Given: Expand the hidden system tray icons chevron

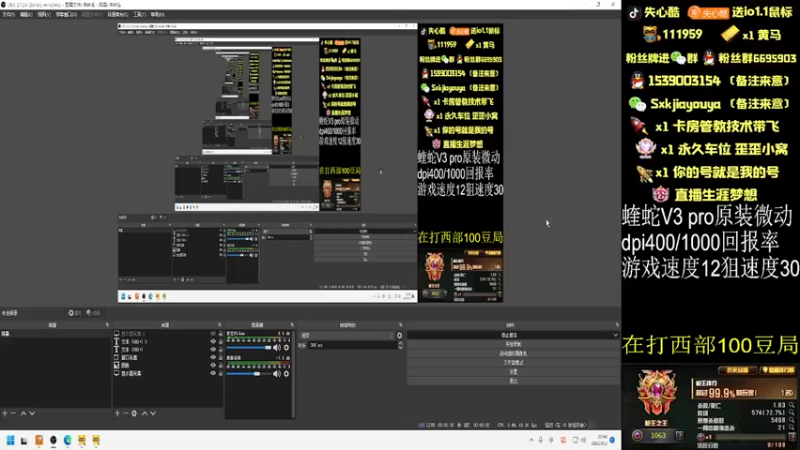Looking at the screenshot, I should (531, 440).
